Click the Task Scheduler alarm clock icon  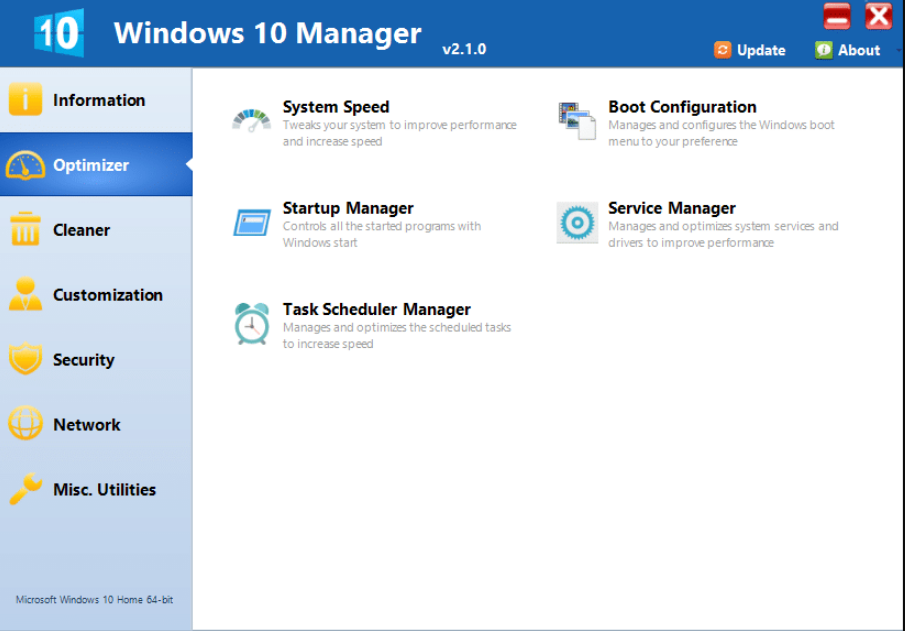pos(251,324)
